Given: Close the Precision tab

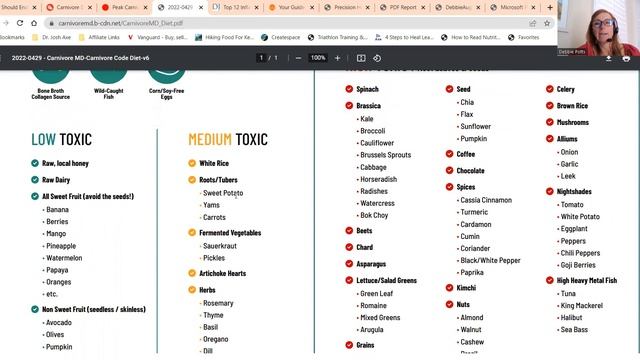Looking at the screenshot, I should tap(367, 7).
